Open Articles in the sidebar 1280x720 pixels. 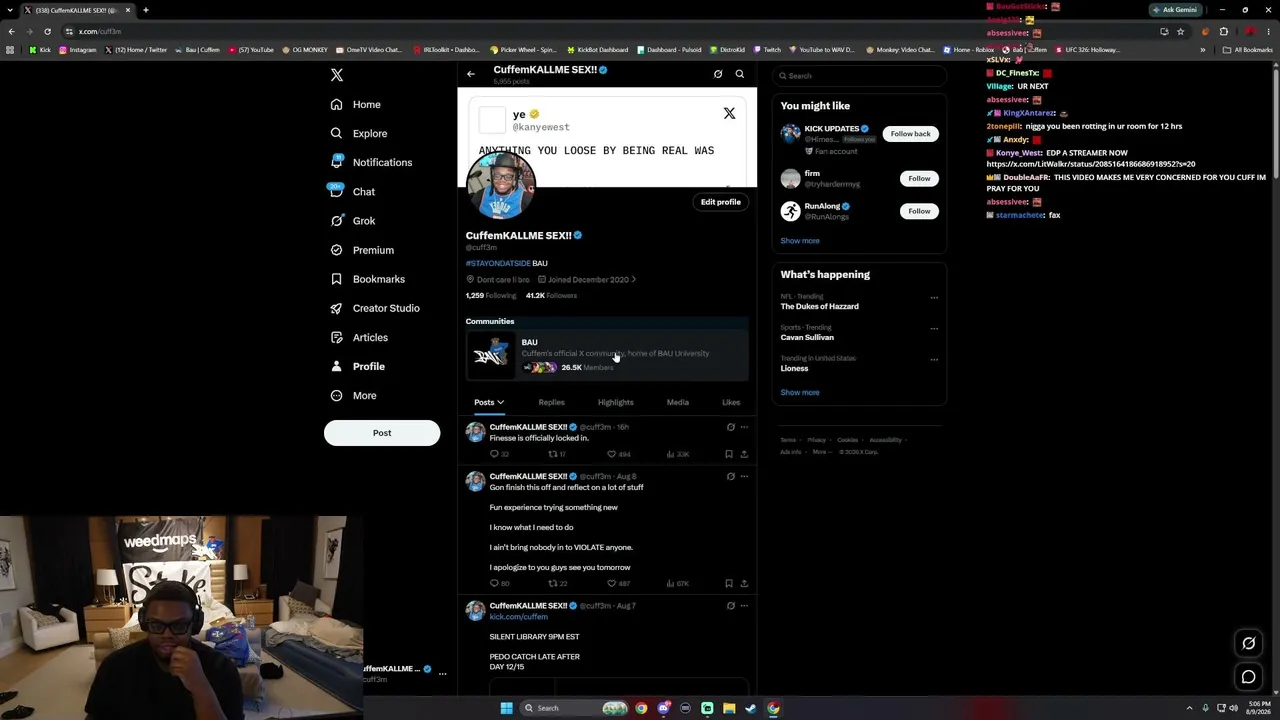click(359, 337)
